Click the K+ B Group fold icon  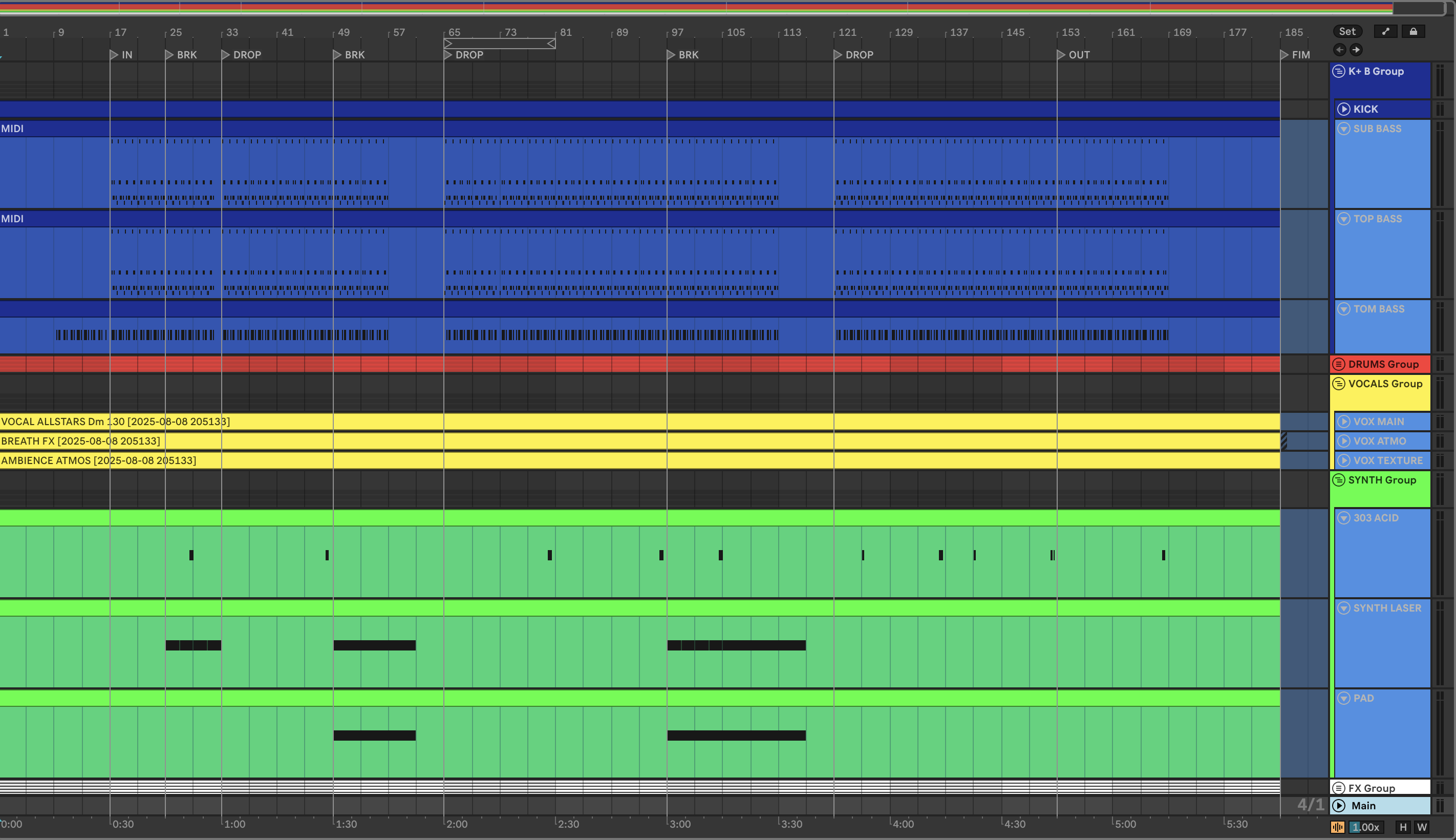1338,72
